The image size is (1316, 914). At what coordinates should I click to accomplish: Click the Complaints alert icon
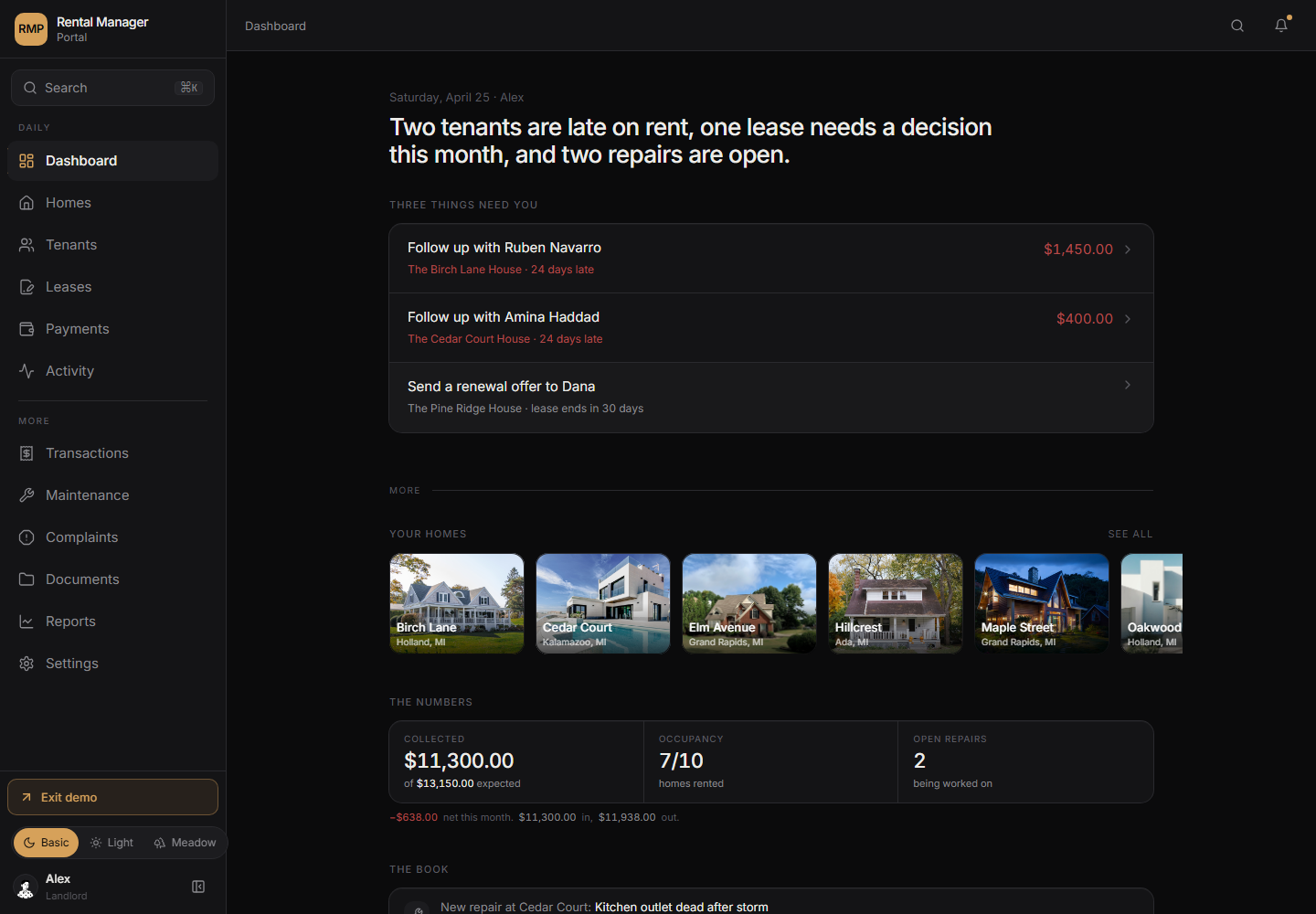pos(27,537)
